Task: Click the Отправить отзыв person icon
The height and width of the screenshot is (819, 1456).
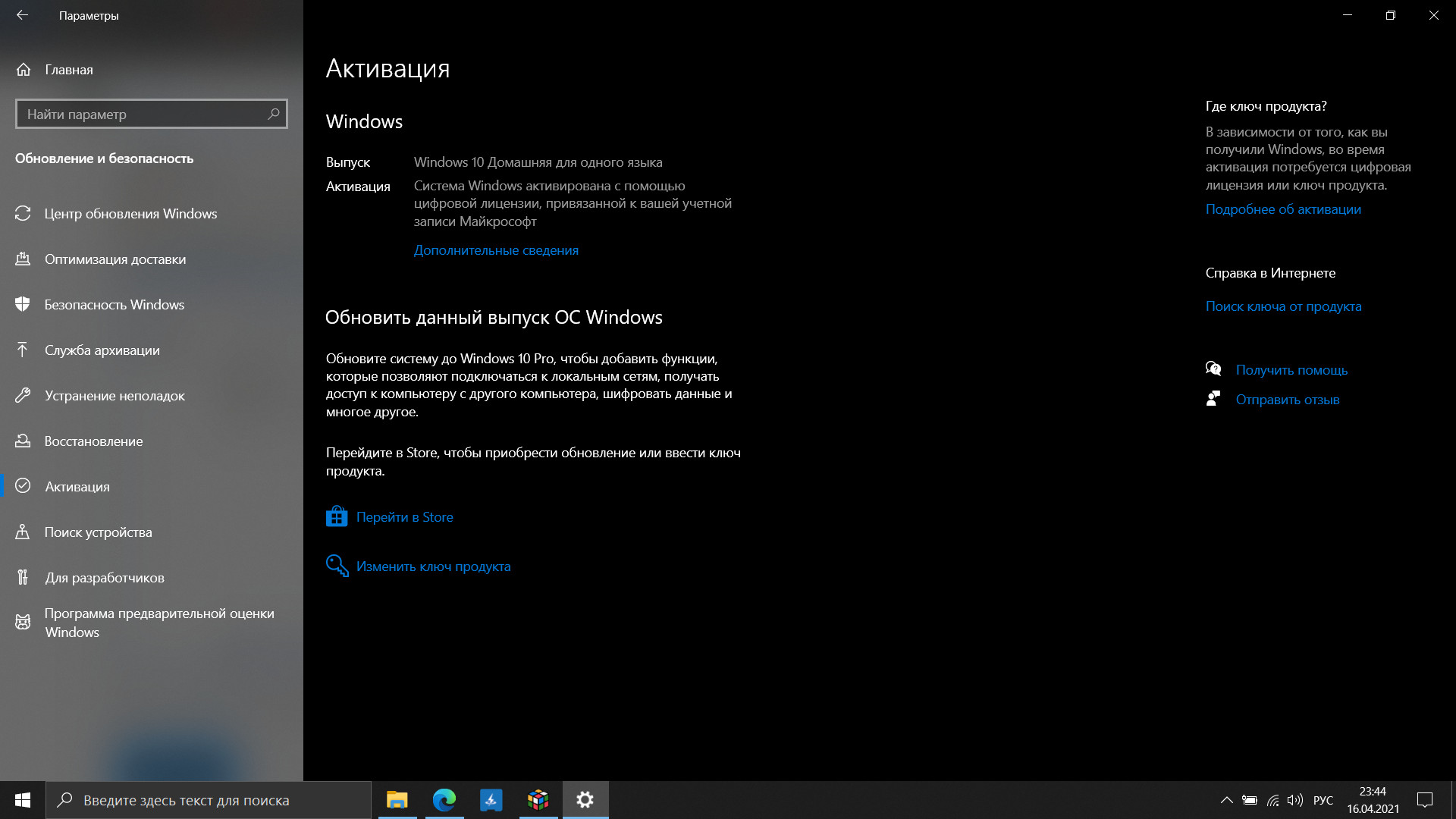Action: 1213,399
